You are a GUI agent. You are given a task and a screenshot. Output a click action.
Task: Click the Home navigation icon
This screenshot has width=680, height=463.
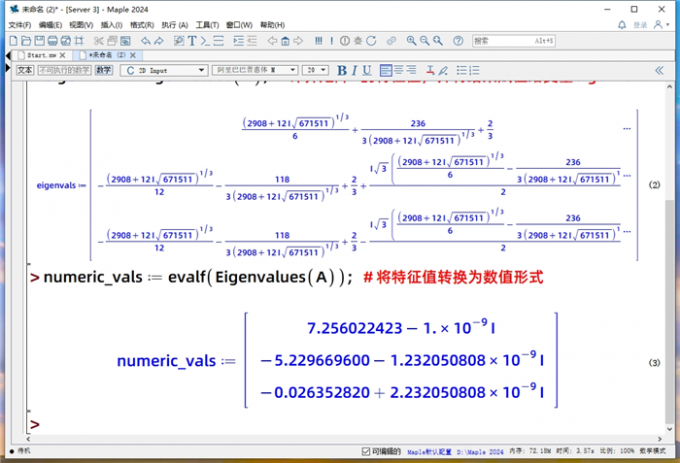coord(285,41)
